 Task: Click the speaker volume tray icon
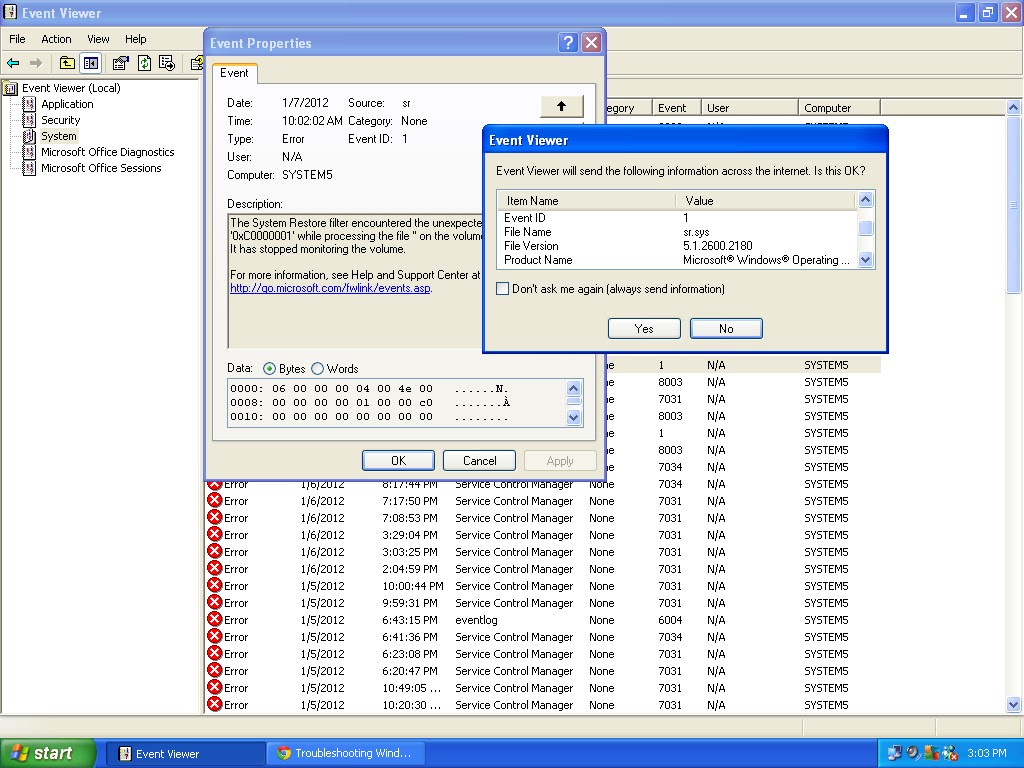coord(913,753)
